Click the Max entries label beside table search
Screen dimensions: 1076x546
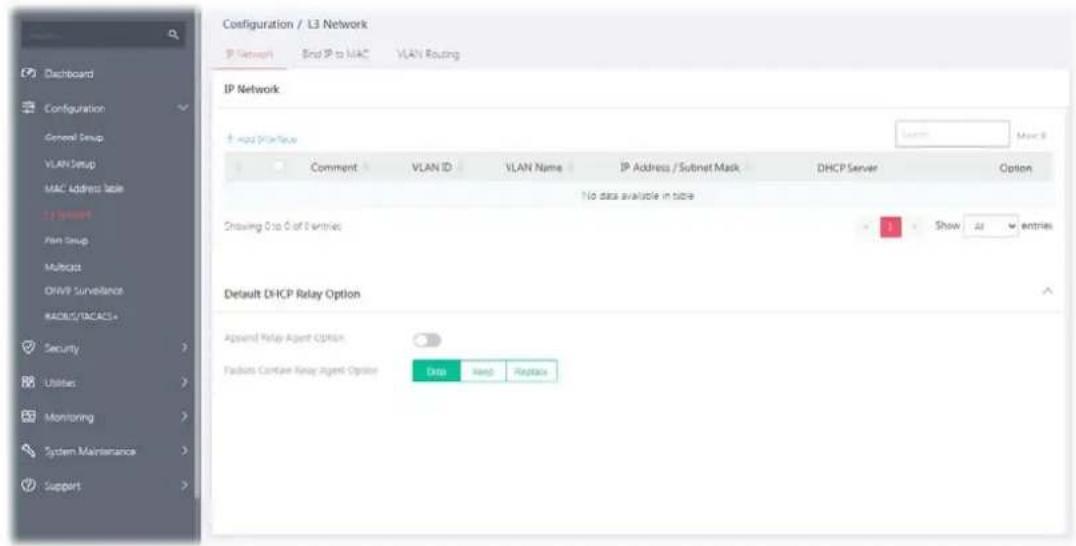point(1031,136)
